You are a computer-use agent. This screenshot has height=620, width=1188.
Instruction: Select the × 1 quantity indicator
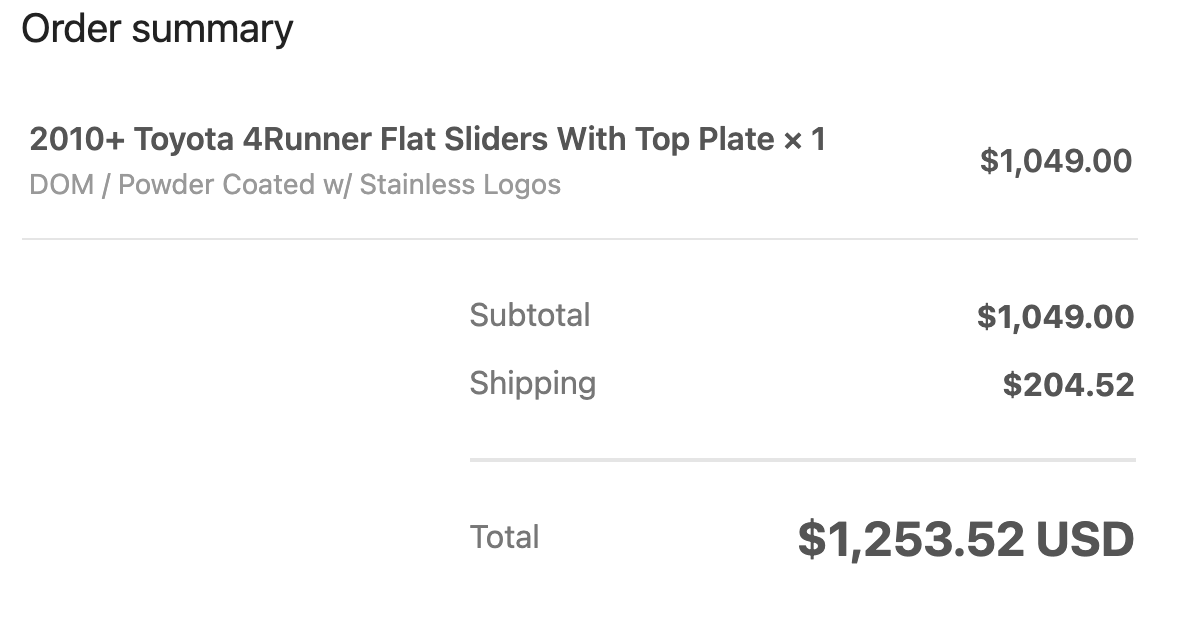[x=805, y=139]
